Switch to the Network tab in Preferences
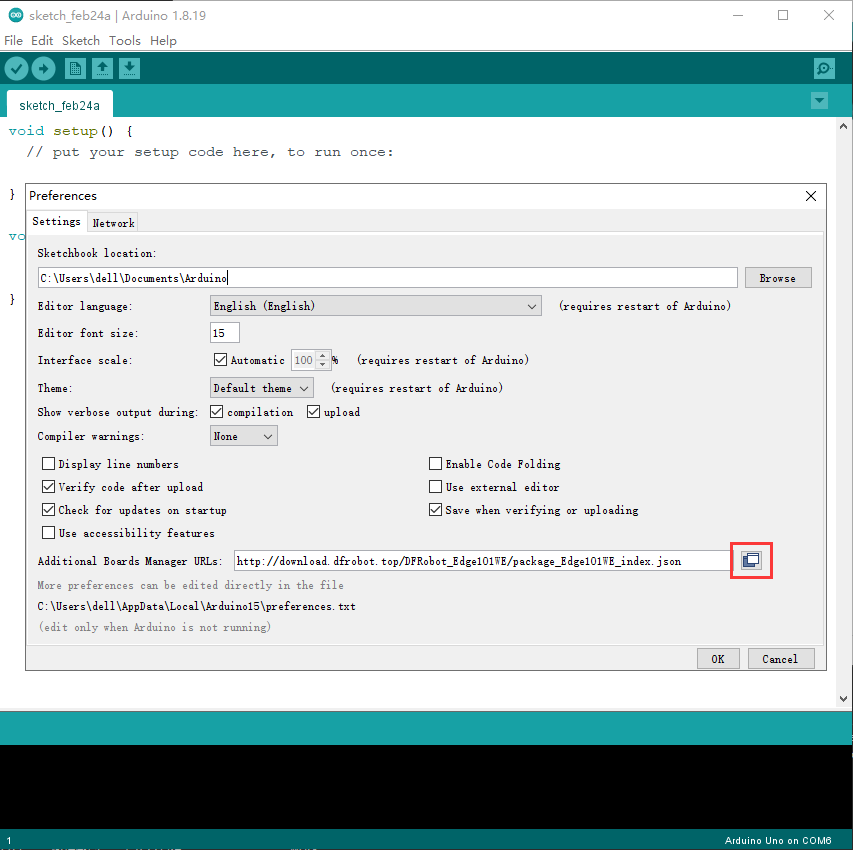Image resolution: width=853 pixels, height=850 pixels. pos(113,223)
